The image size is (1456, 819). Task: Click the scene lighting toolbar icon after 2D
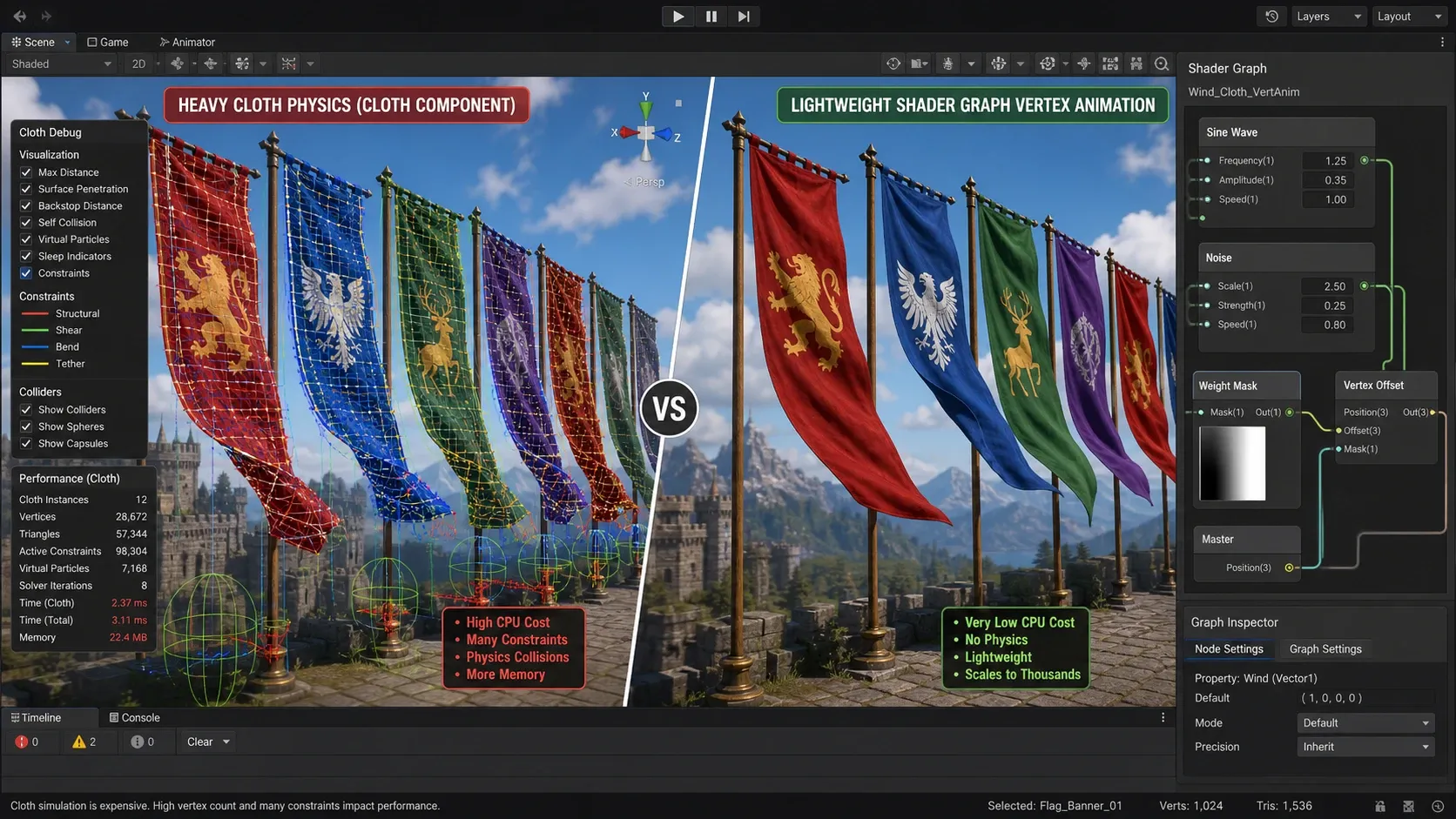178,64
